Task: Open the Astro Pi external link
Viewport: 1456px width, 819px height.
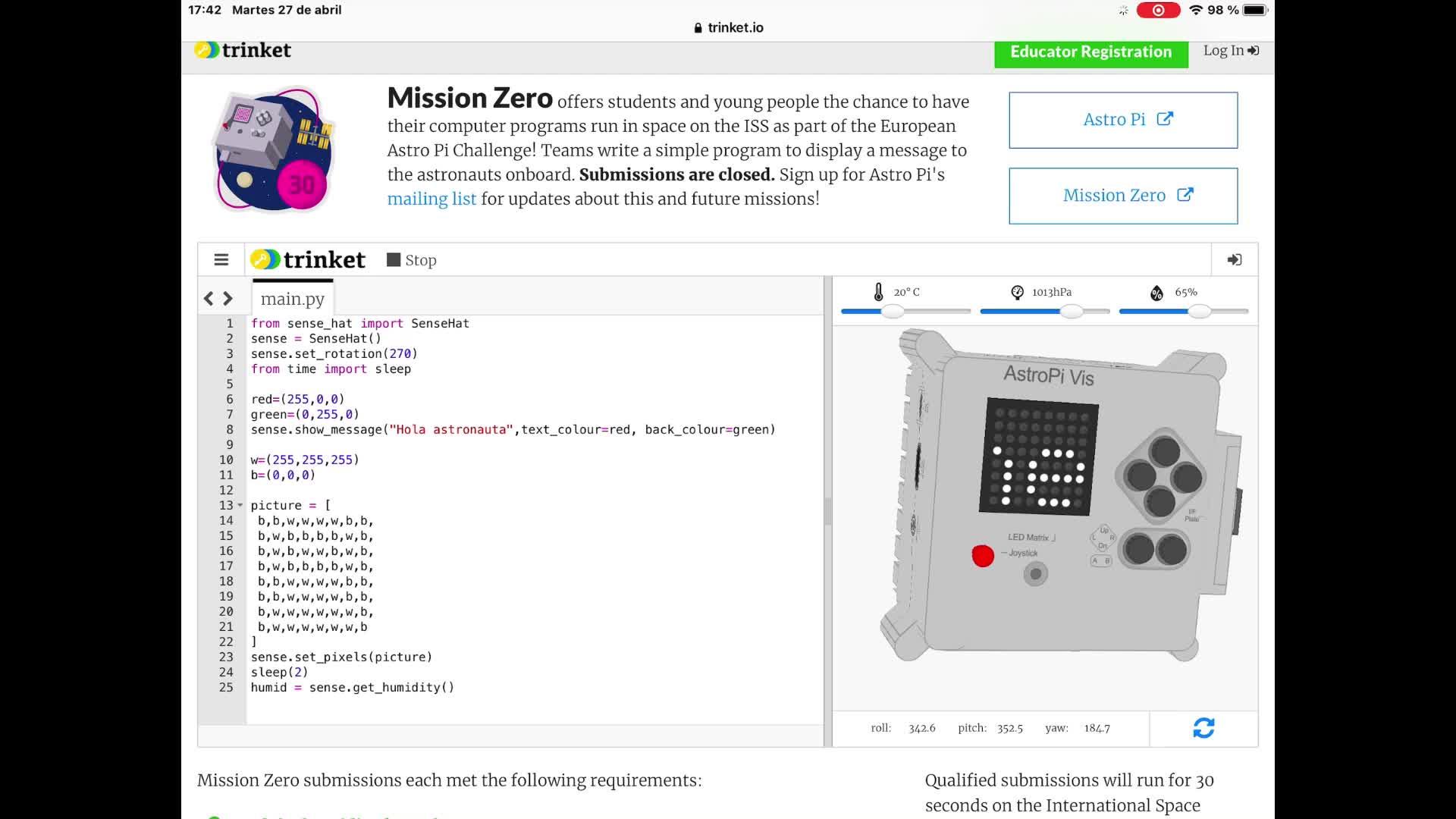Action: [x=1123, y=120]
